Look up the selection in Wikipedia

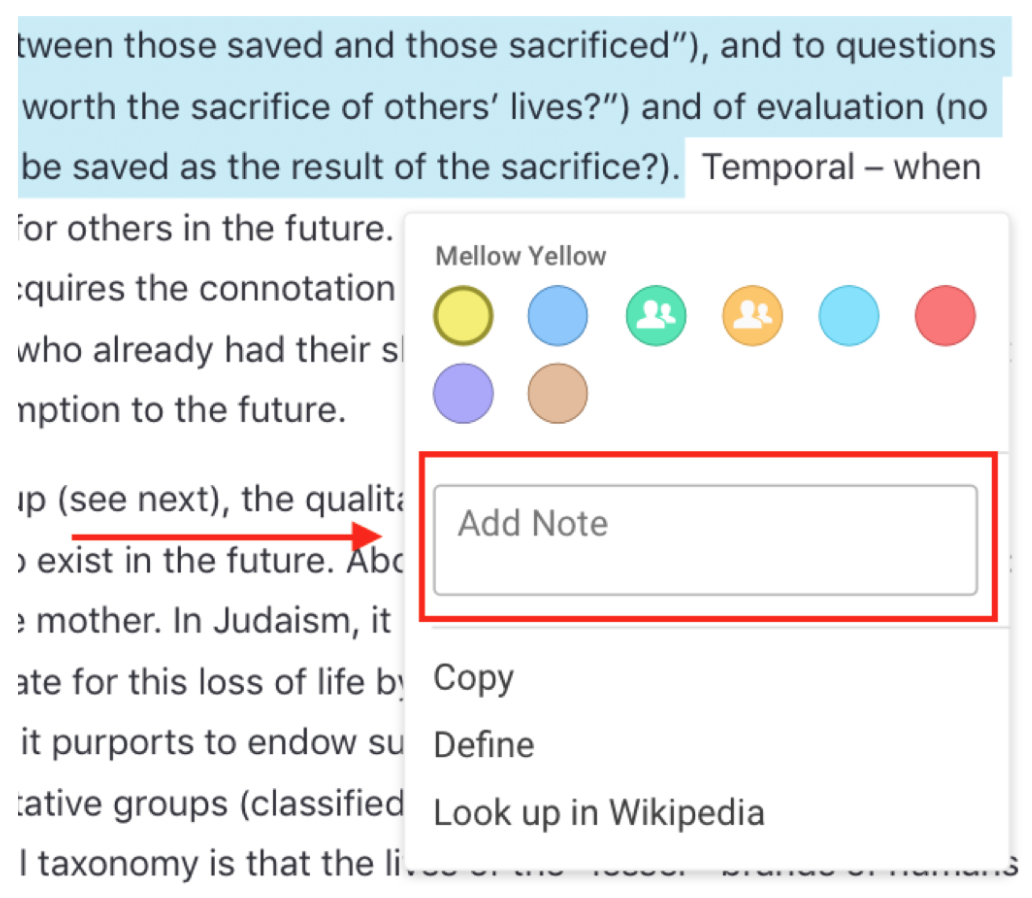point(598,812)
